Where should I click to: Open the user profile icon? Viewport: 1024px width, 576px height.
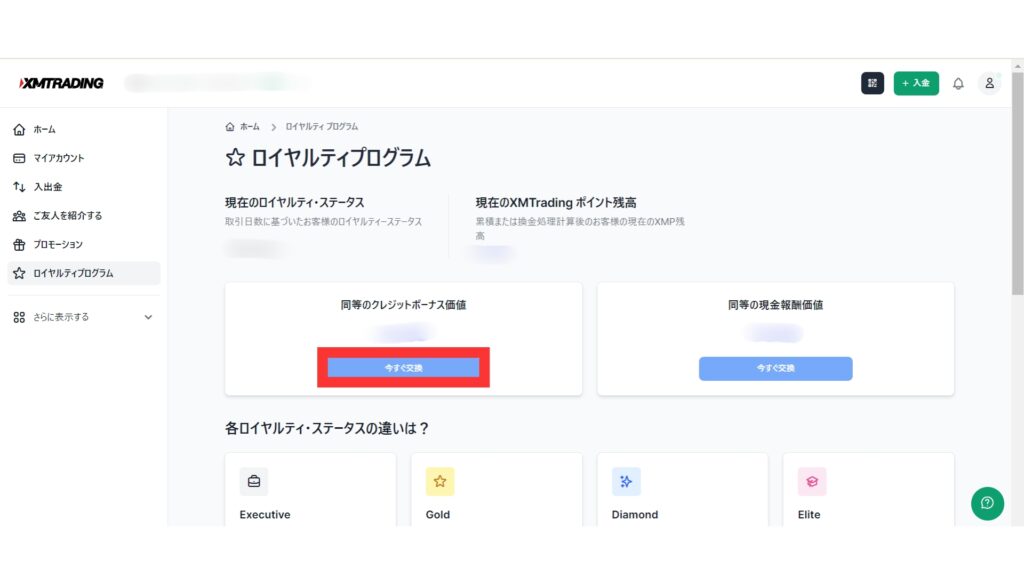989,83
